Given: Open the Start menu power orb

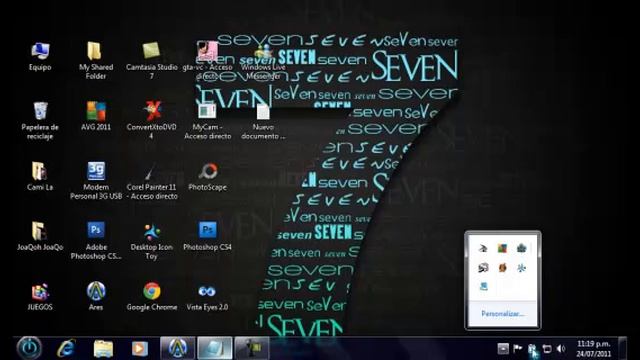Looking at the screenshot, I should [29, 348].
